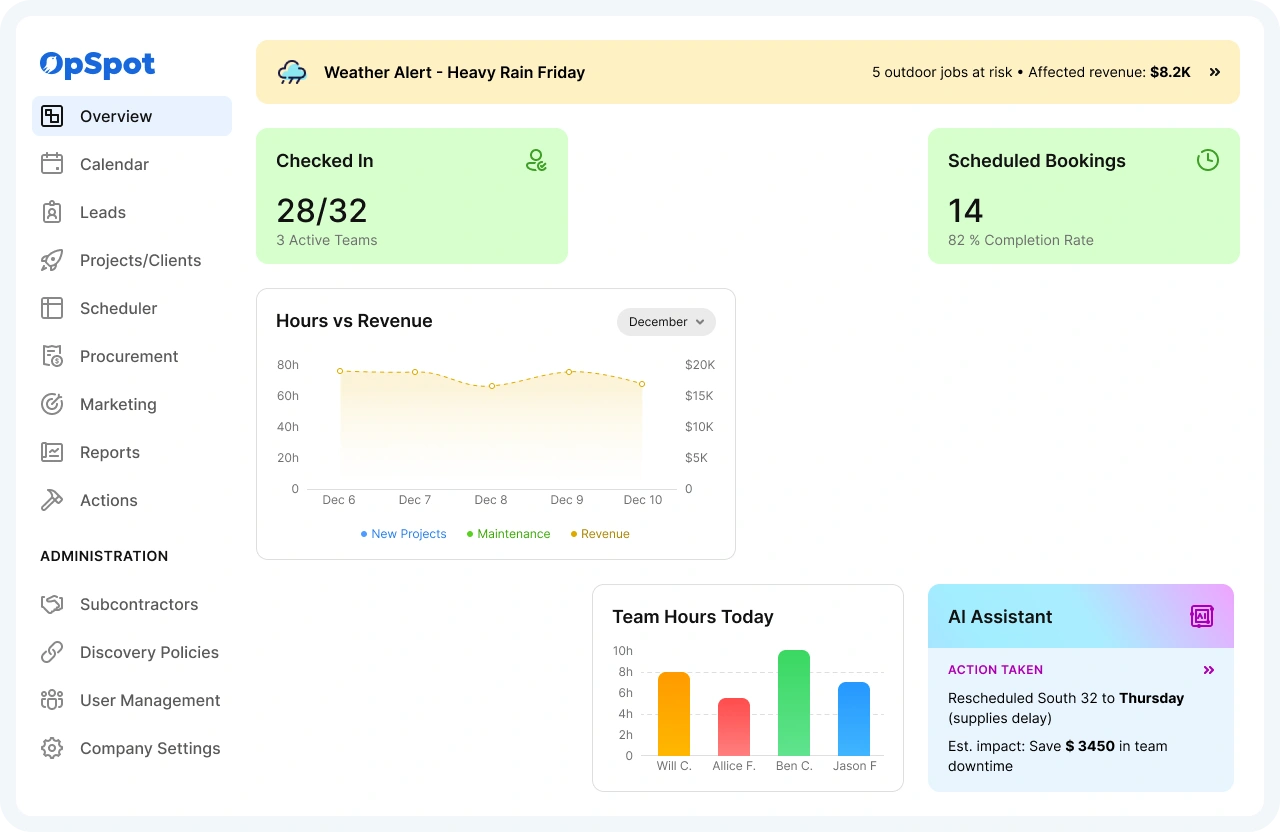Toggle the New Projects legend in Hours vs Revenue
The height and width of the screenshot is (832, 1280).
403,534
